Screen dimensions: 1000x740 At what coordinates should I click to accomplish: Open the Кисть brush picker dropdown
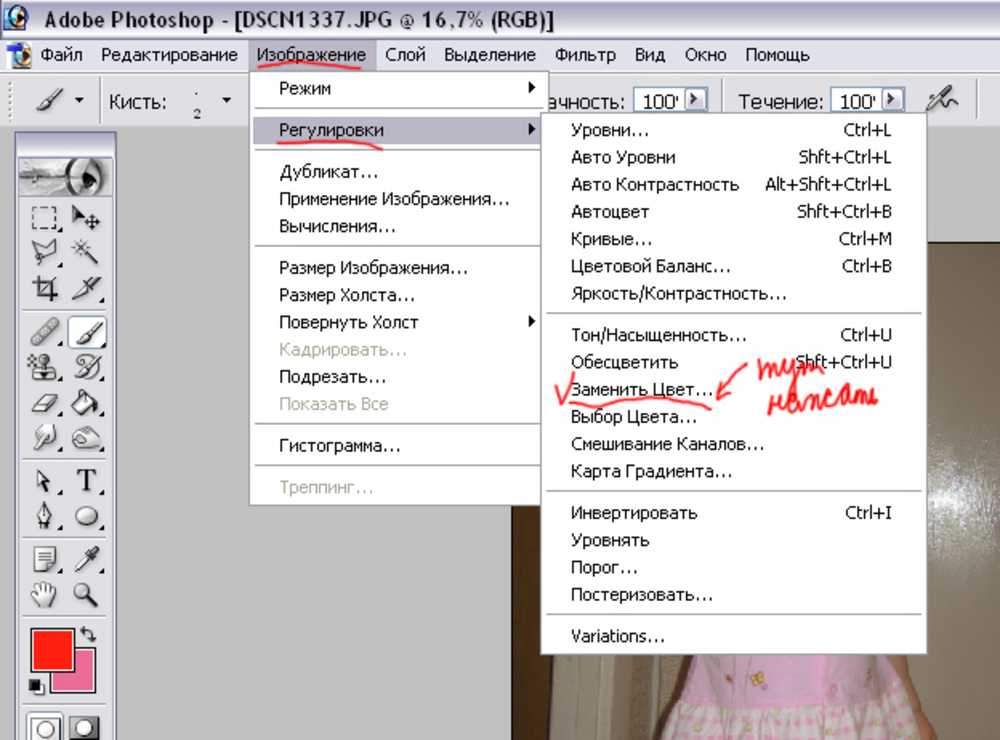click(226, 100)
